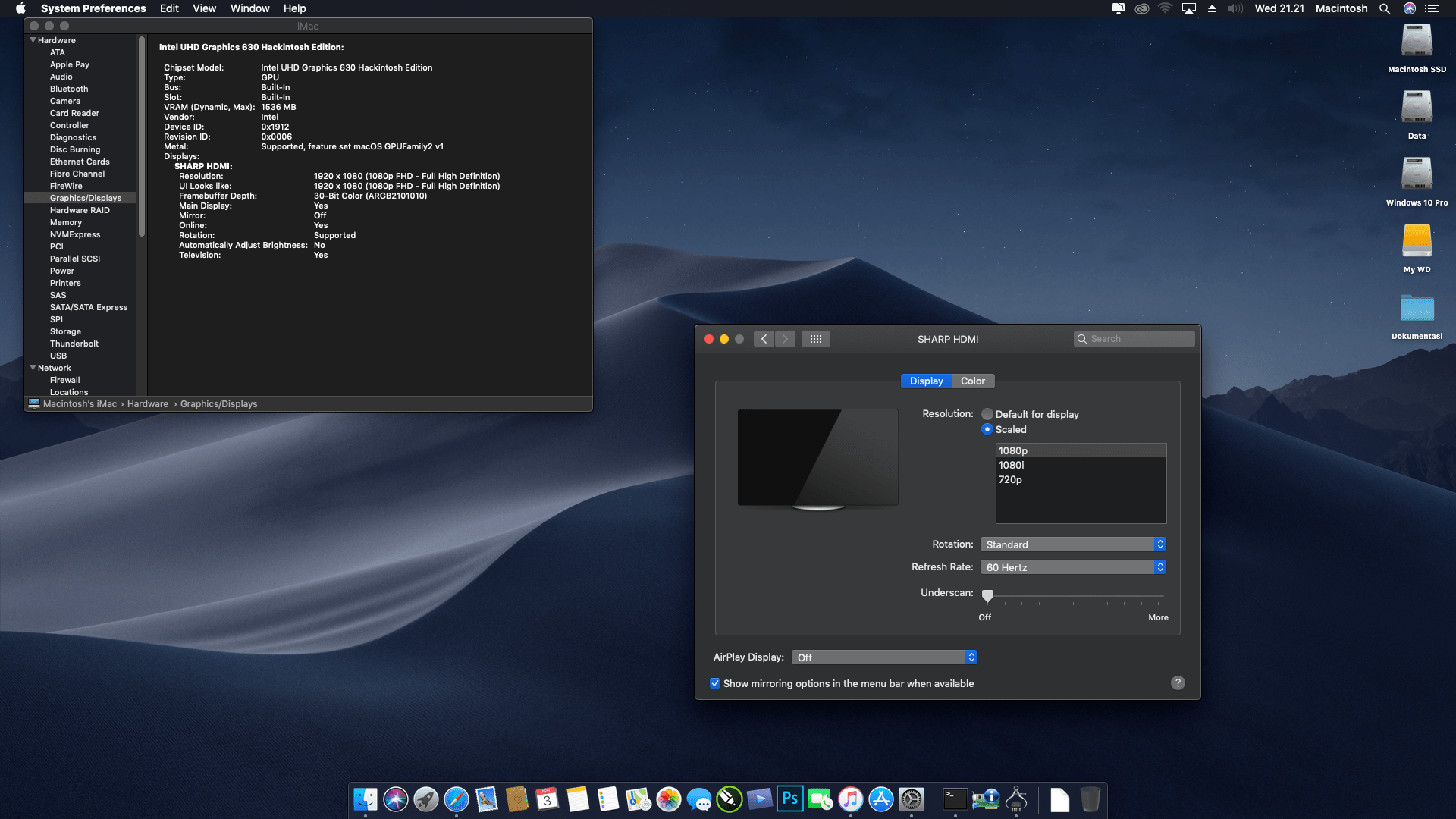Launch Siri from the Dock

pos(396,799)
